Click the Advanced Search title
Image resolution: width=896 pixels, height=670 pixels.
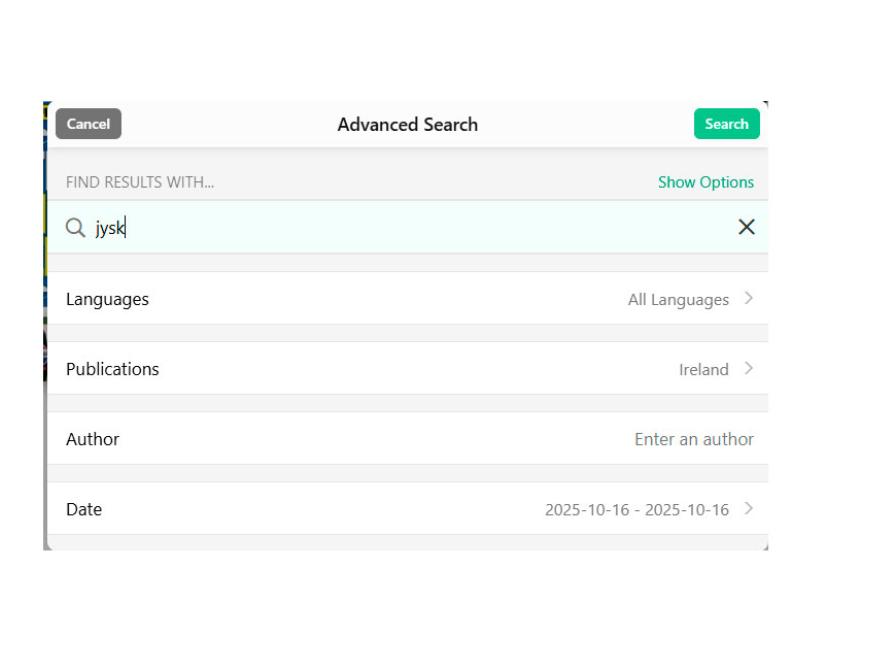[407, 124]
